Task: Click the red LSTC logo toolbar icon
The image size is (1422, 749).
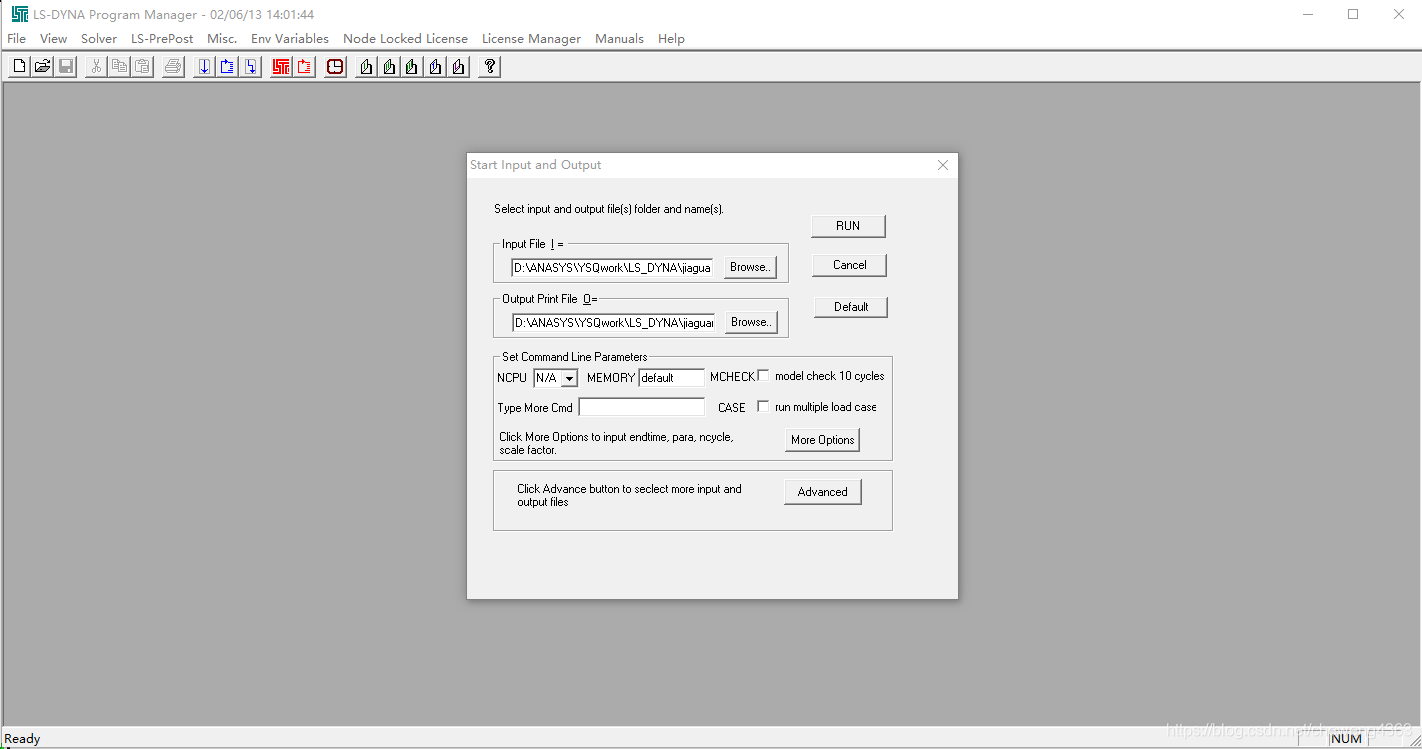Action: pos(281,67)
